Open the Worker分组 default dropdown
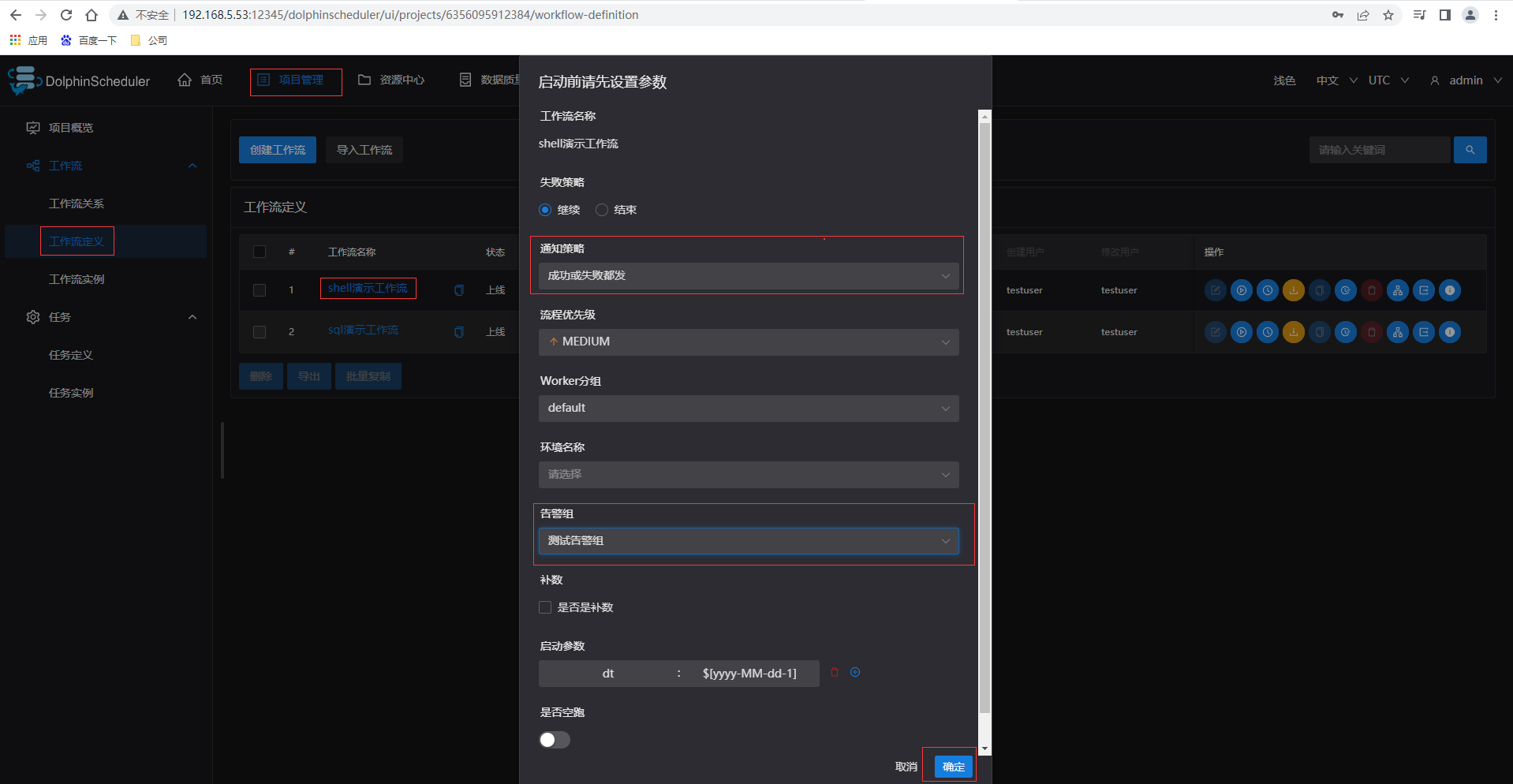The image size is (1513, 784). 748,409
